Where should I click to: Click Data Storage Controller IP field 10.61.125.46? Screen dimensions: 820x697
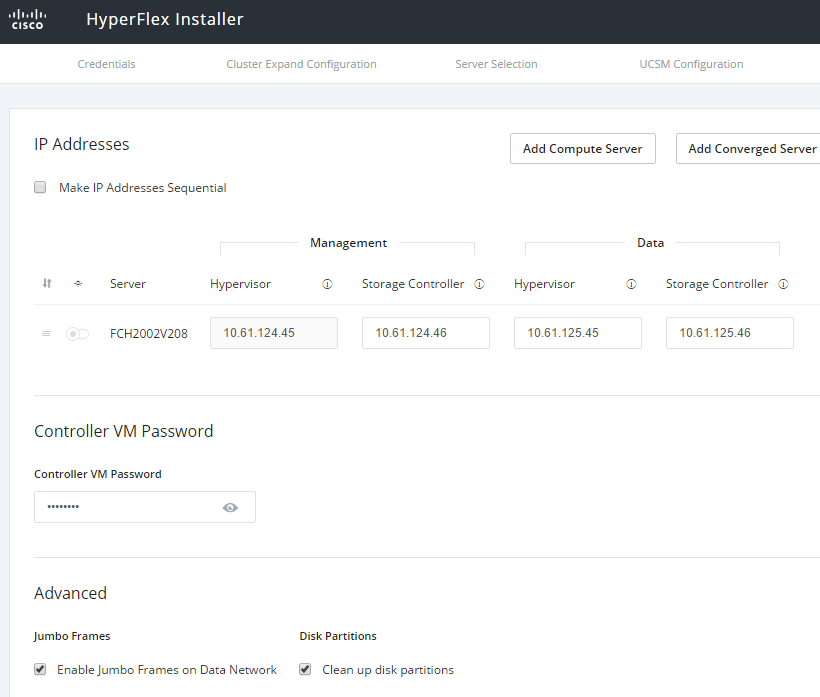(x=730, y=333)
